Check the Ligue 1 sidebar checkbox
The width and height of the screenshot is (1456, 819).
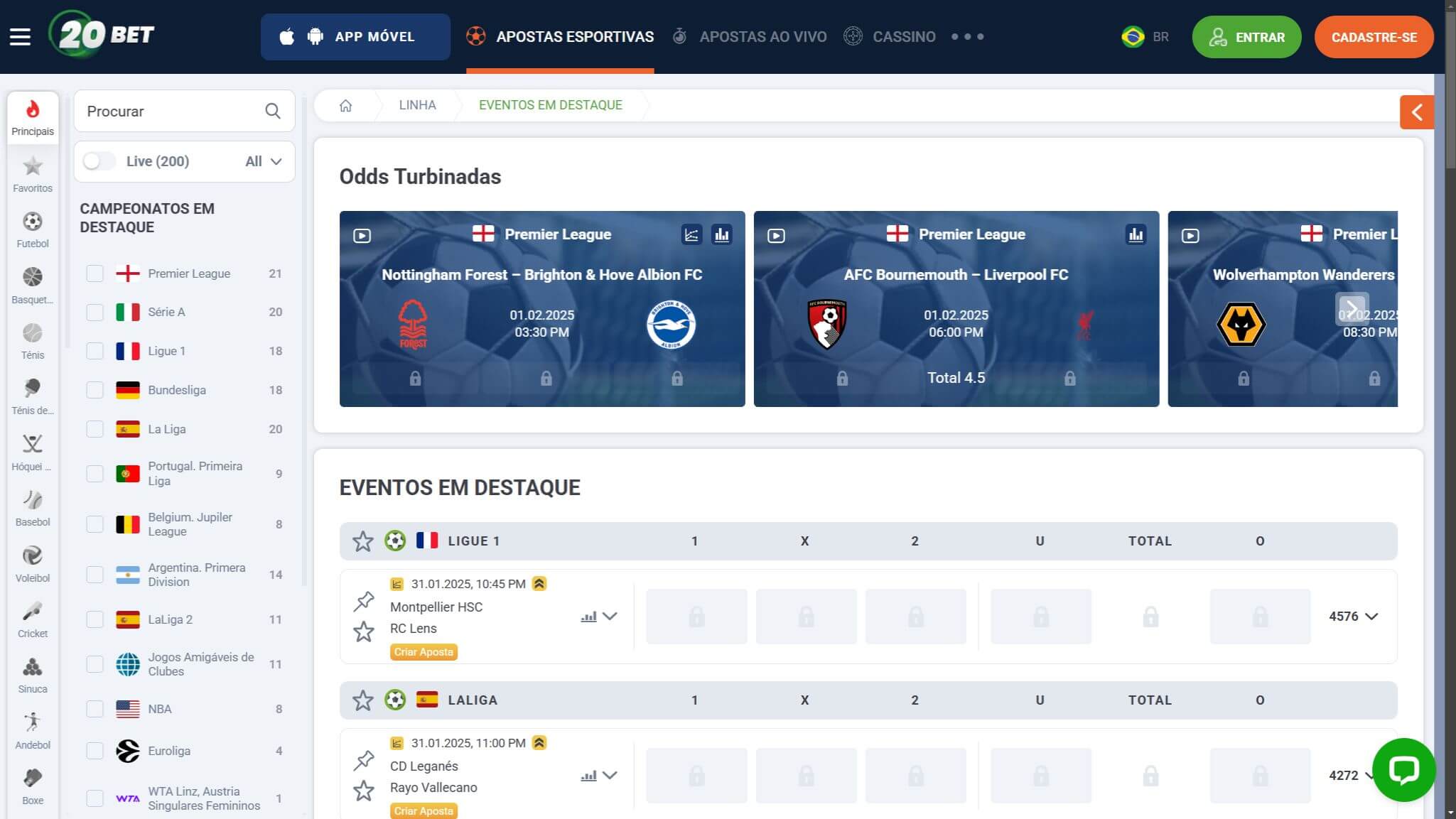(x=95, y=351)
